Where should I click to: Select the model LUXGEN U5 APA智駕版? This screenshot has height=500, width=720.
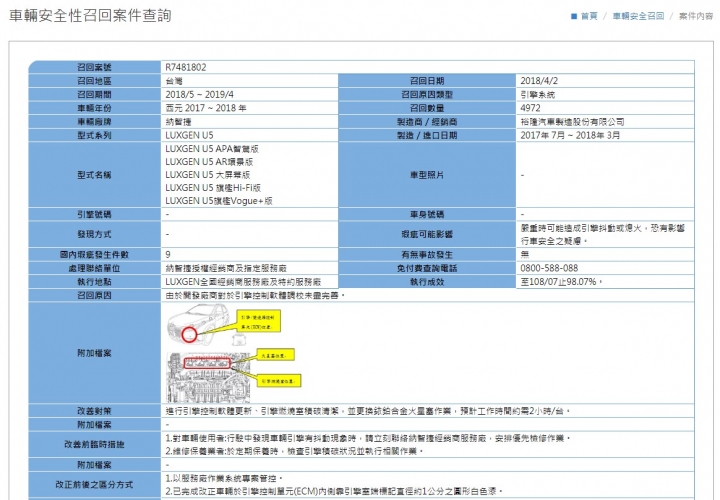point(212,149)
